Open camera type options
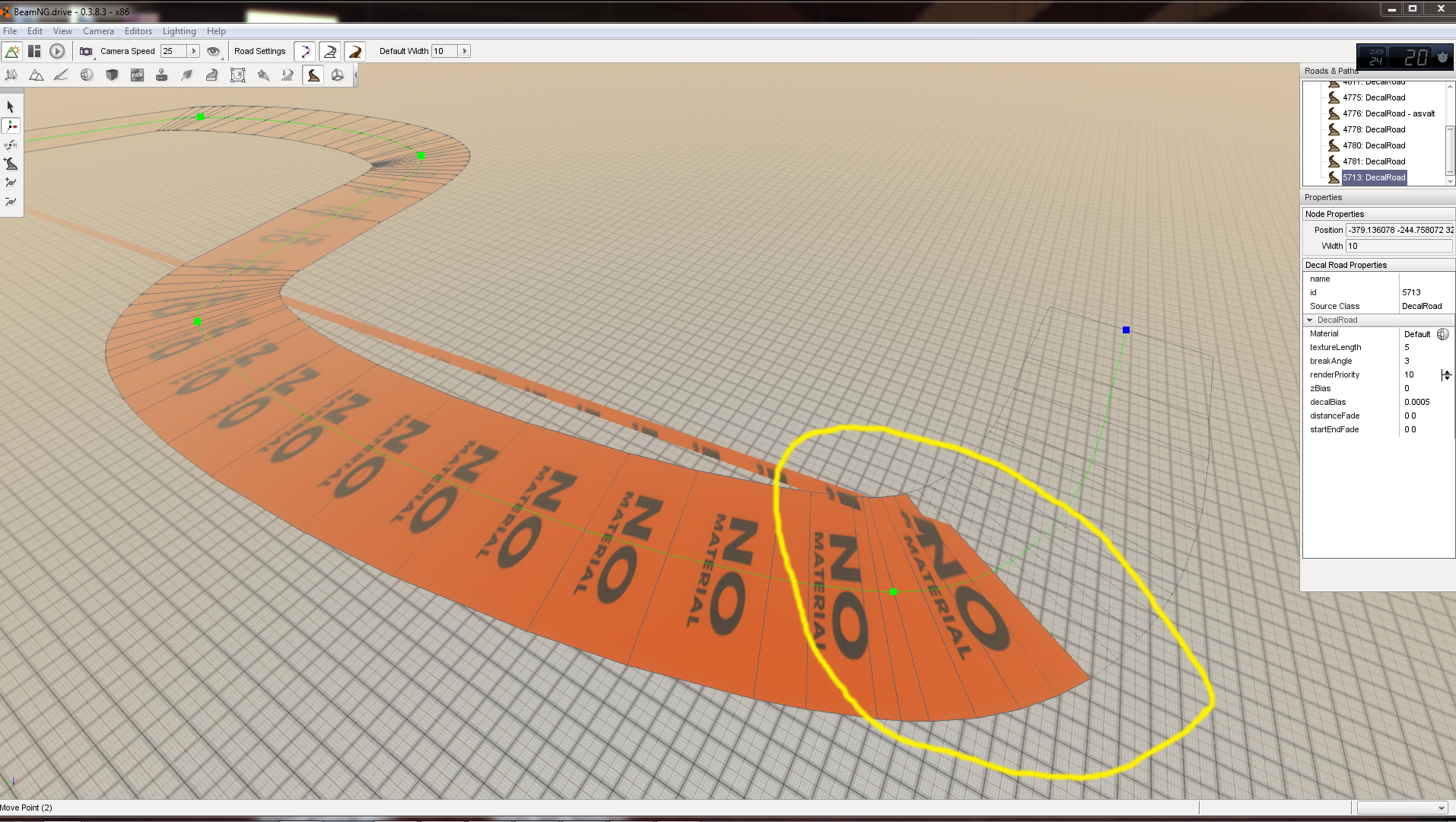 [86, 51]
